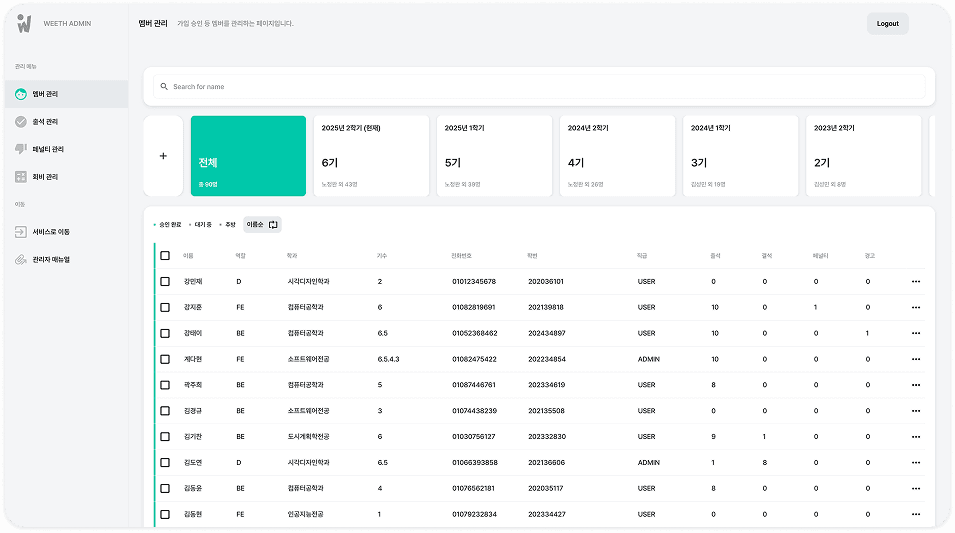Toggle the select-all checkbox in table header
This screenshot has height=533, width=955.
(165, 256)
